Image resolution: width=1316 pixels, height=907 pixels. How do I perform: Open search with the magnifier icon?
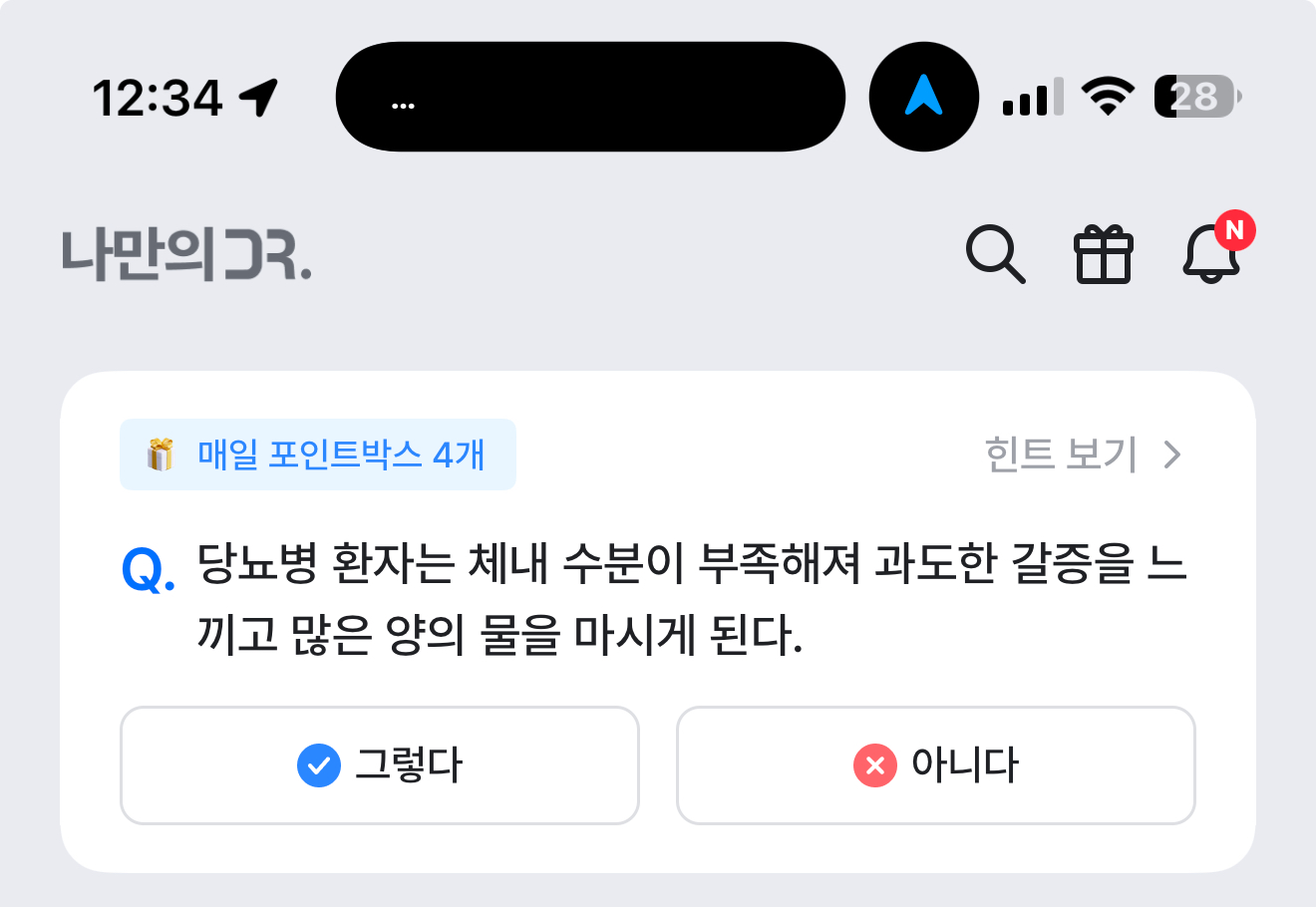pyautogui.click(x=996, y=255)
